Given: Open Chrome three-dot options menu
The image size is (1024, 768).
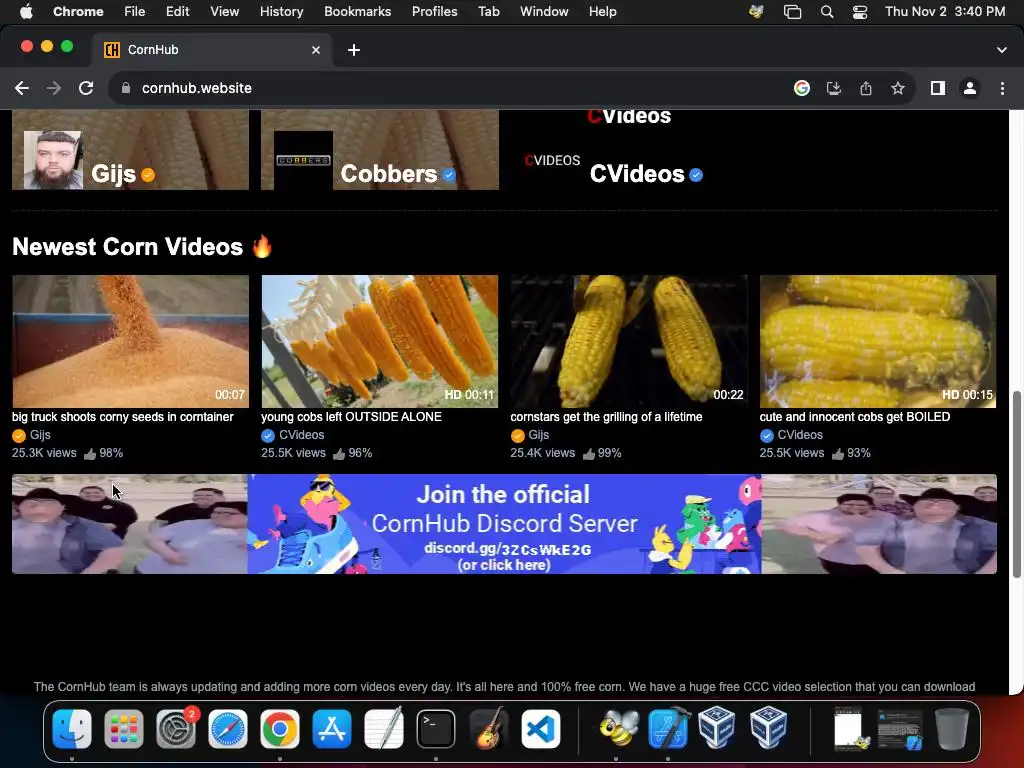Looking at the screenshot, I should point(1002,88).
